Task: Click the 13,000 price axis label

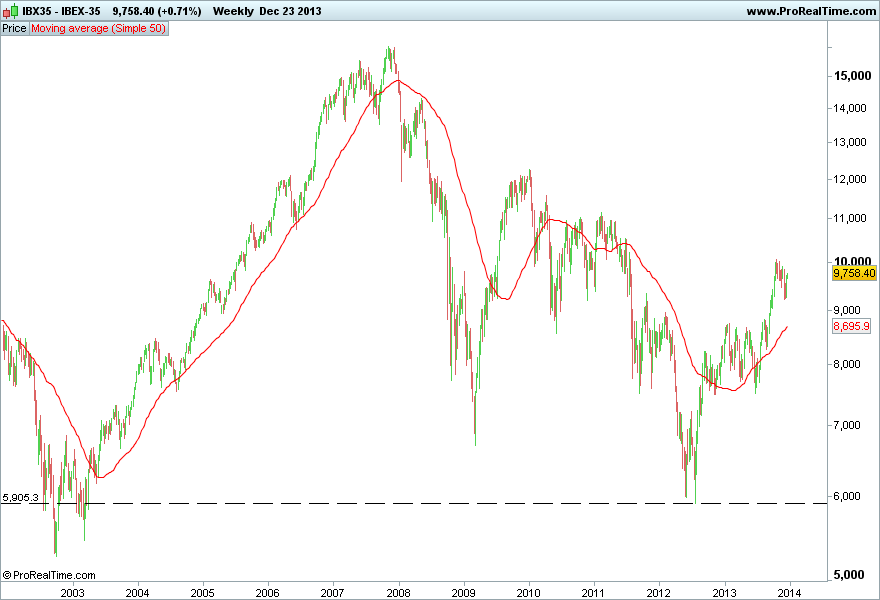Action: (850, 143)
